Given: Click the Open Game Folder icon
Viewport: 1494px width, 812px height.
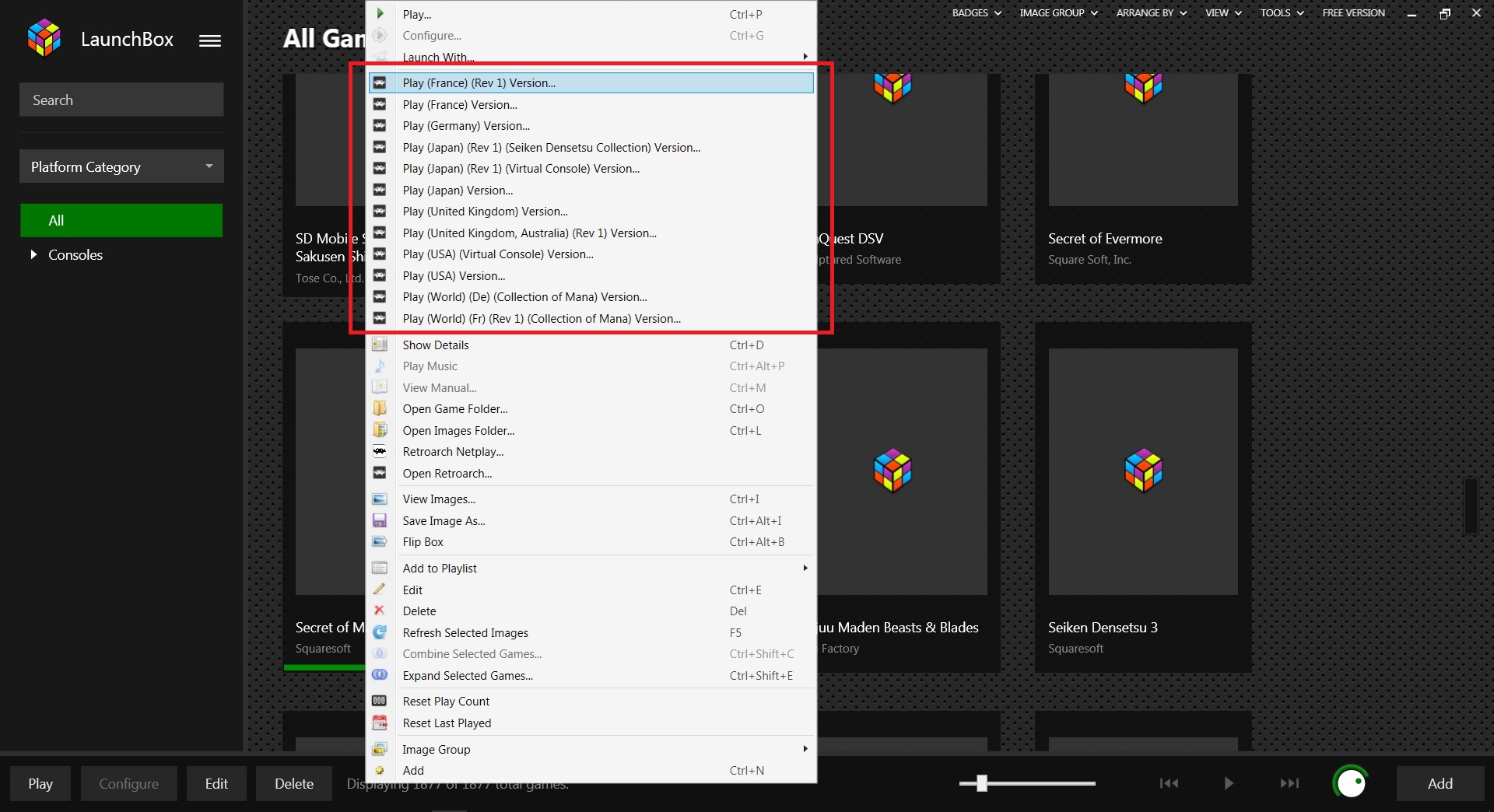Looking at the screenshot, I should [380, 408].
